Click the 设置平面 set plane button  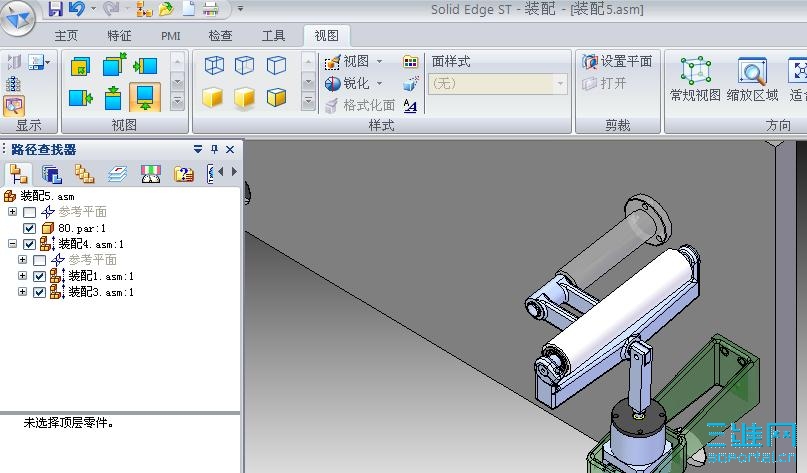point(617,62)
